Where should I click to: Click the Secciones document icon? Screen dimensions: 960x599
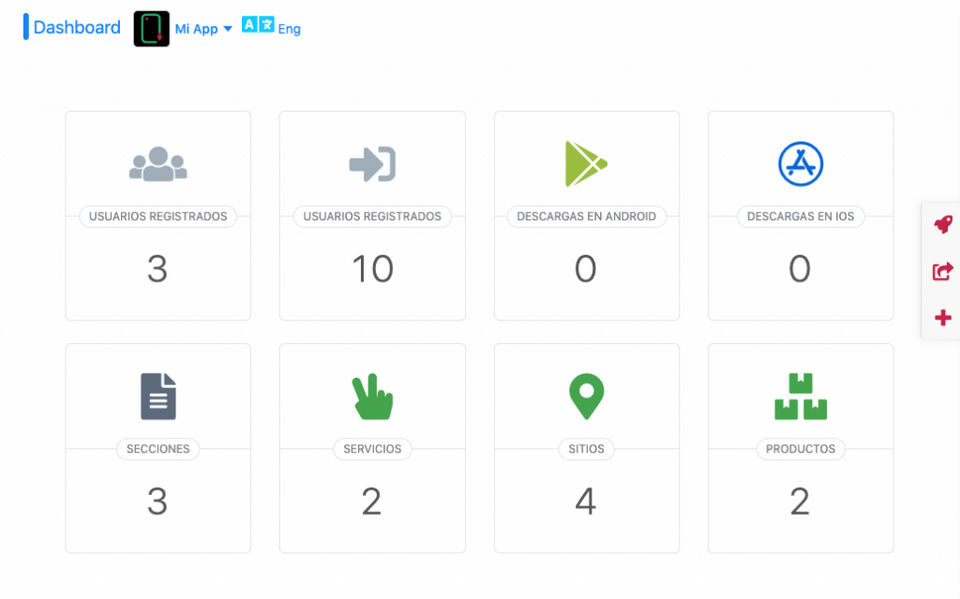[158, 396]
